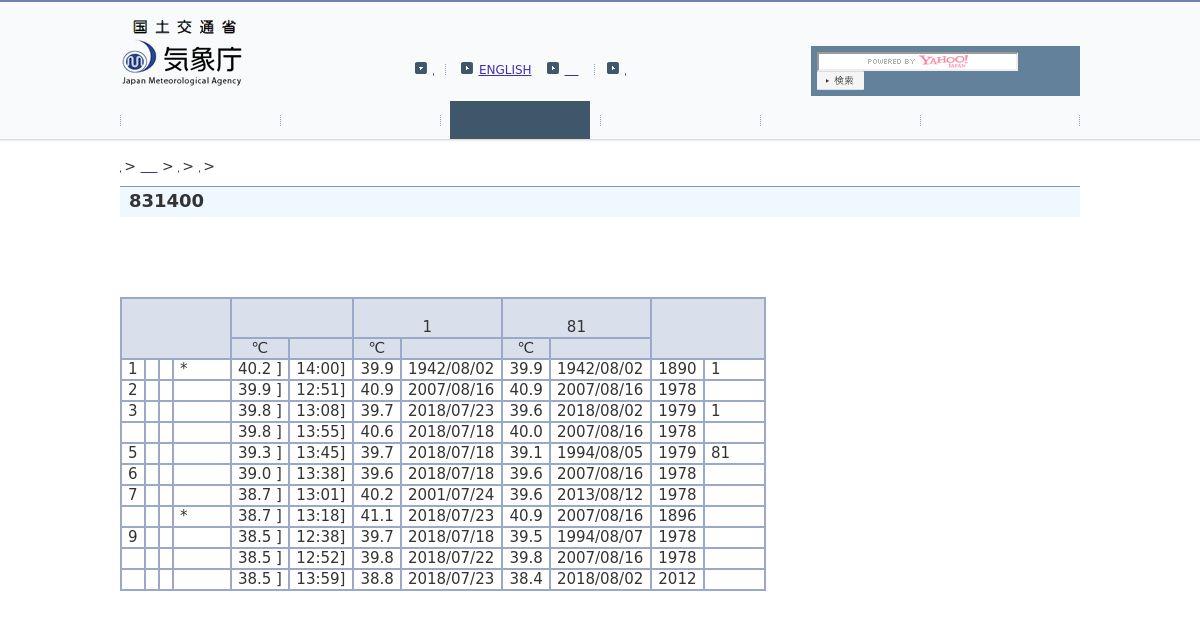Select time cell 12:52]
The image size is (1200, 630).
point(321,558)
